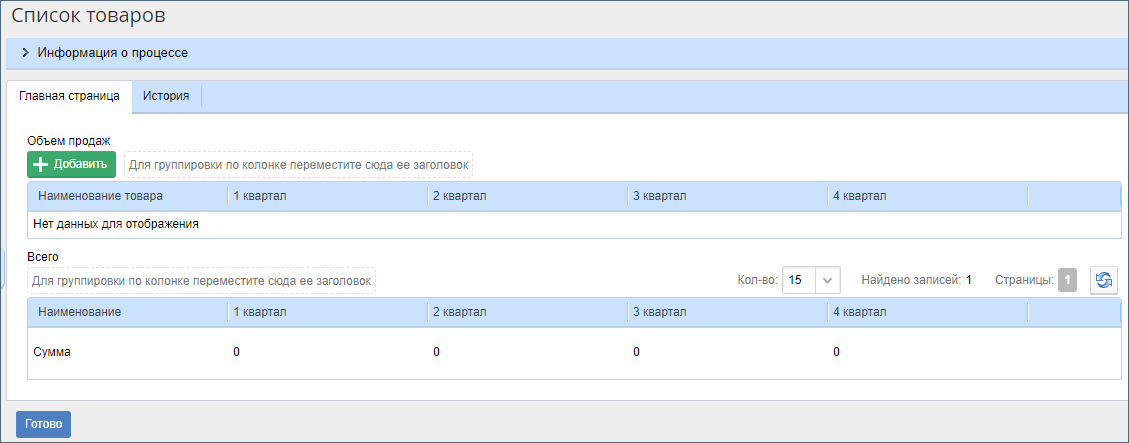Click 4 квартал header in Всего table
Viewport: 1129px width, 443px height.
pyautogui.click(x=860, y=312)
